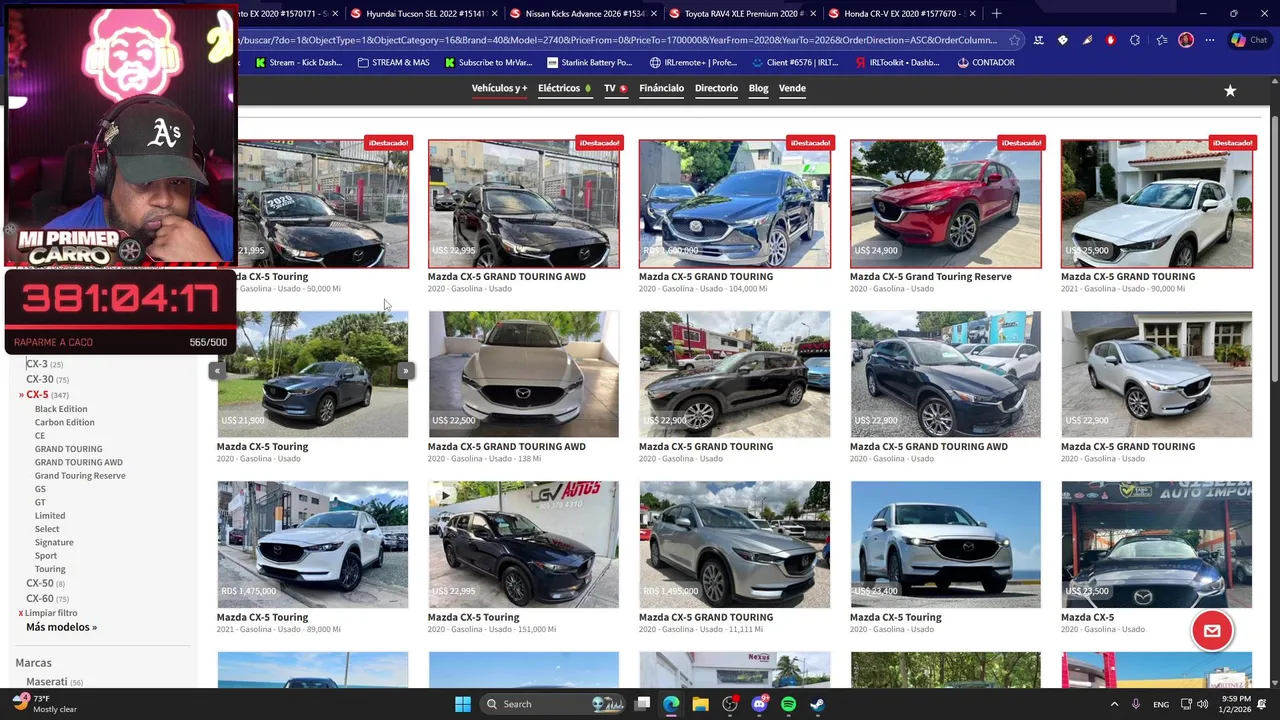Open File Explorer from the taskbar
This screenshot has height=720, width=1280.
(700, 704)
